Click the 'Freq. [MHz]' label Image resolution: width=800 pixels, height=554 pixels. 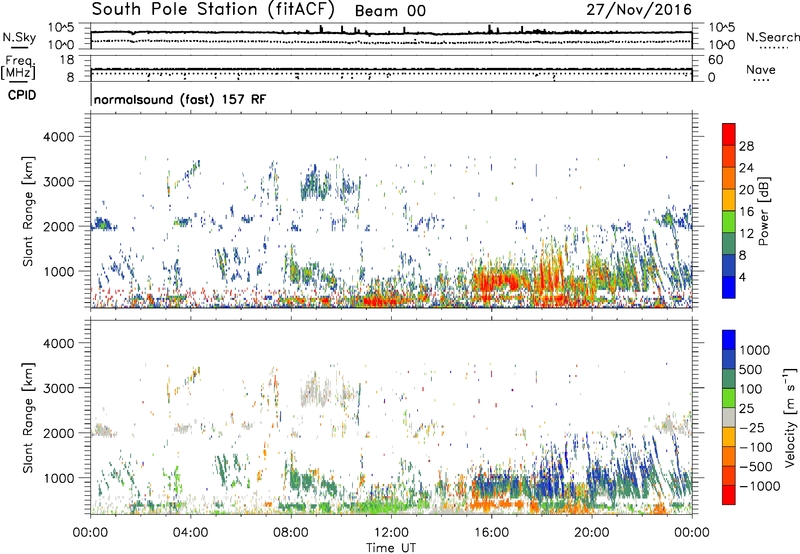(18, 67)
